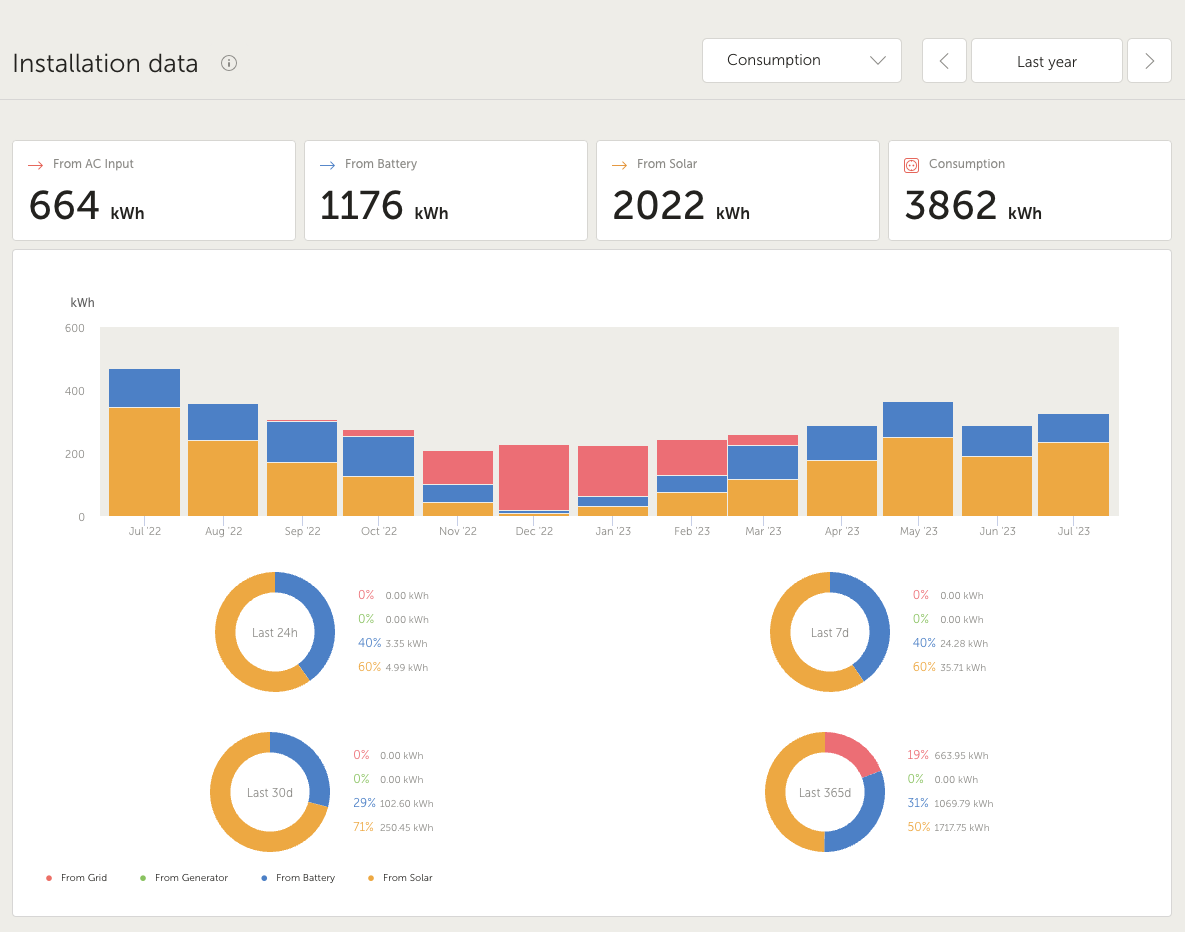This screenshot has width=1185, height=932.
Task: Select the Last 24h donut chart
Action: pos(275,632)
